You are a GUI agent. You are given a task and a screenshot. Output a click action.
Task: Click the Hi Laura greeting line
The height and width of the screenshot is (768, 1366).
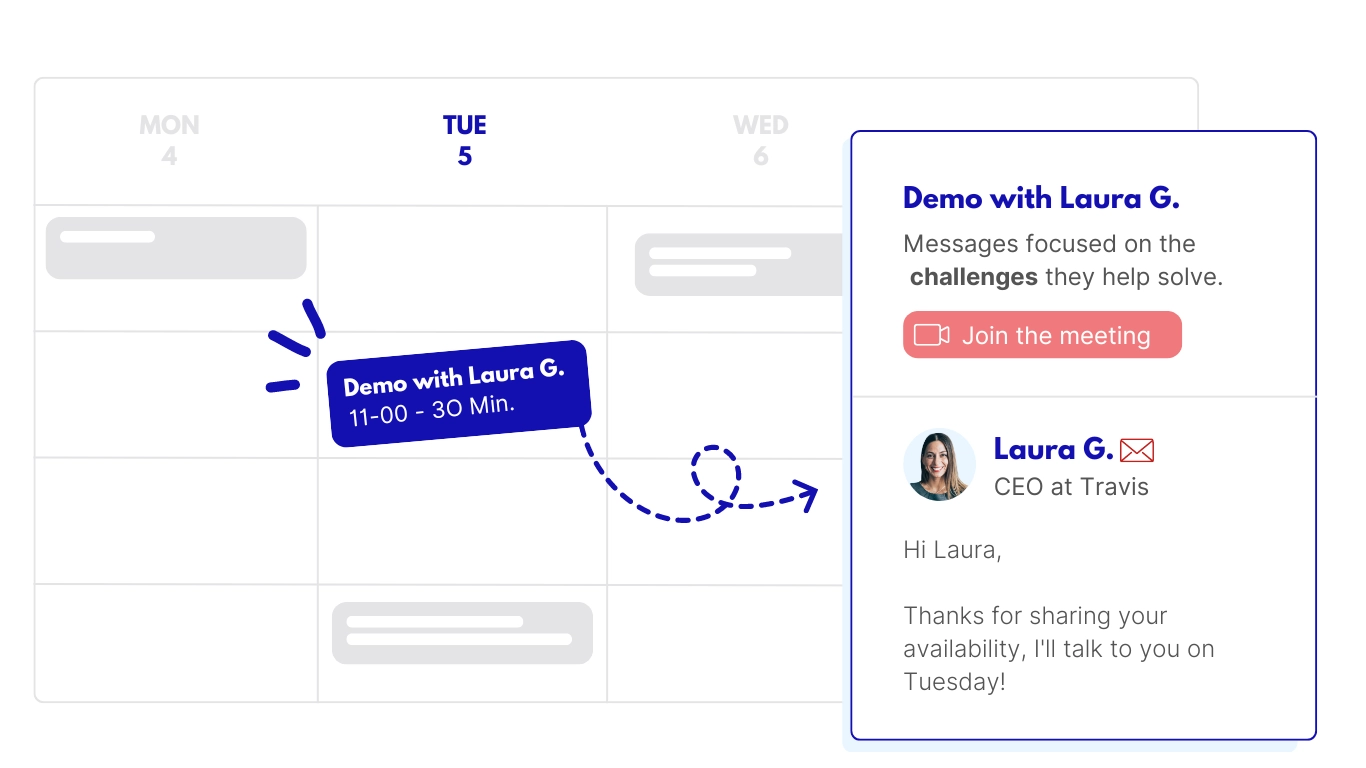pos(952,550)
